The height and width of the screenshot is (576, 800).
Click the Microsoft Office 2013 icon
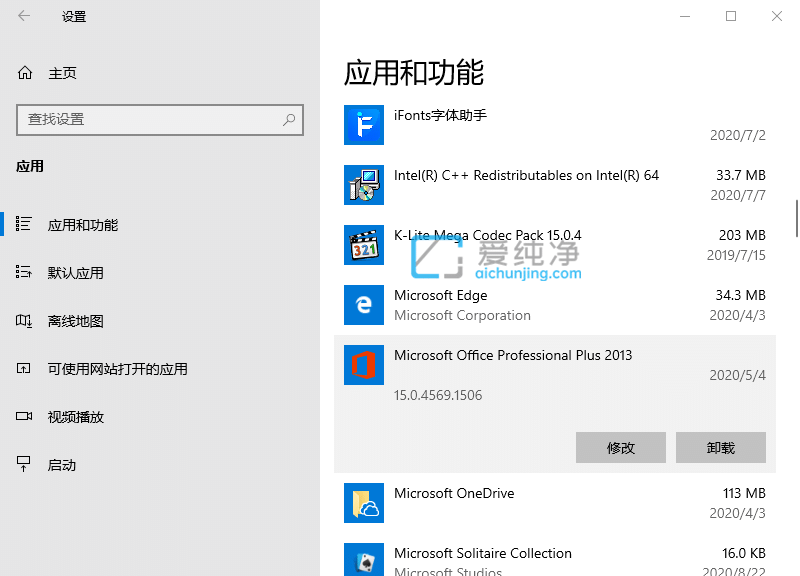[363, 365]
